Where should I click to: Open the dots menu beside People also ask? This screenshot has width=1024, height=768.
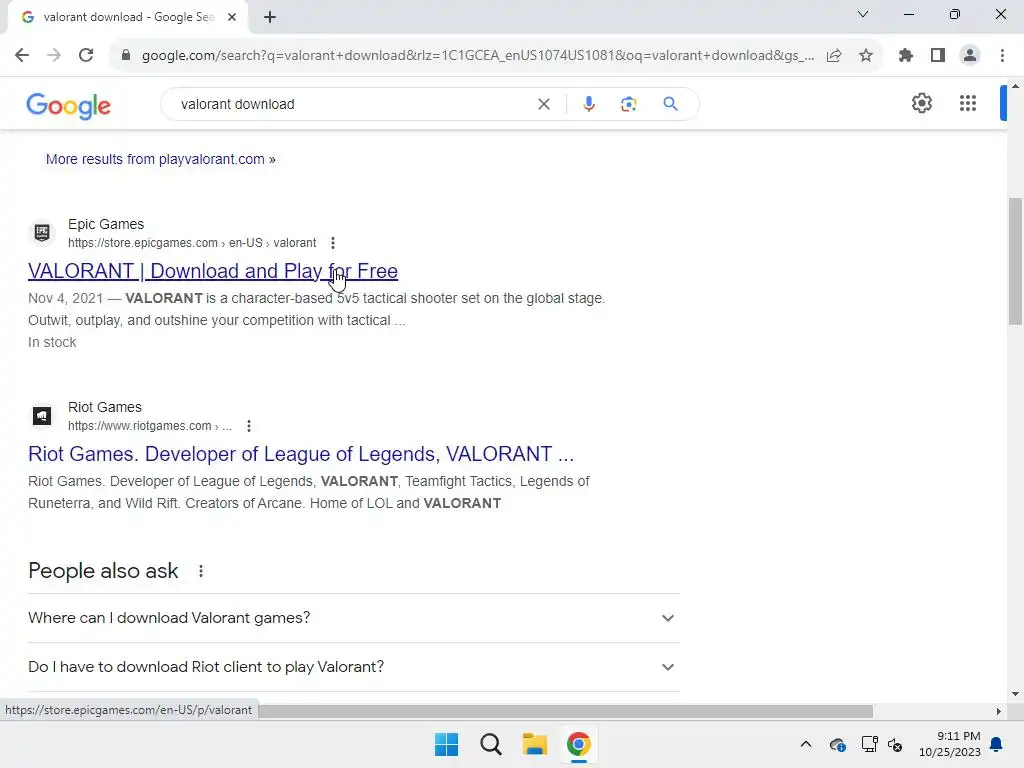[x=201, y=571]
